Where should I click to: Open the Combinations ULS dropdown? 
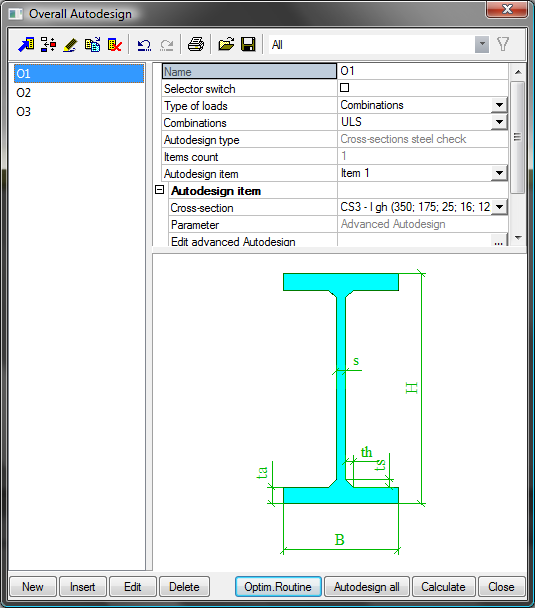coord(499,122)
